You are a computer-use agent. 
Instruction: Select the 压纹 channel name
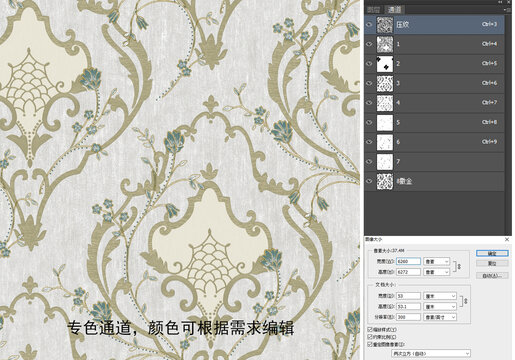(403, 25)
